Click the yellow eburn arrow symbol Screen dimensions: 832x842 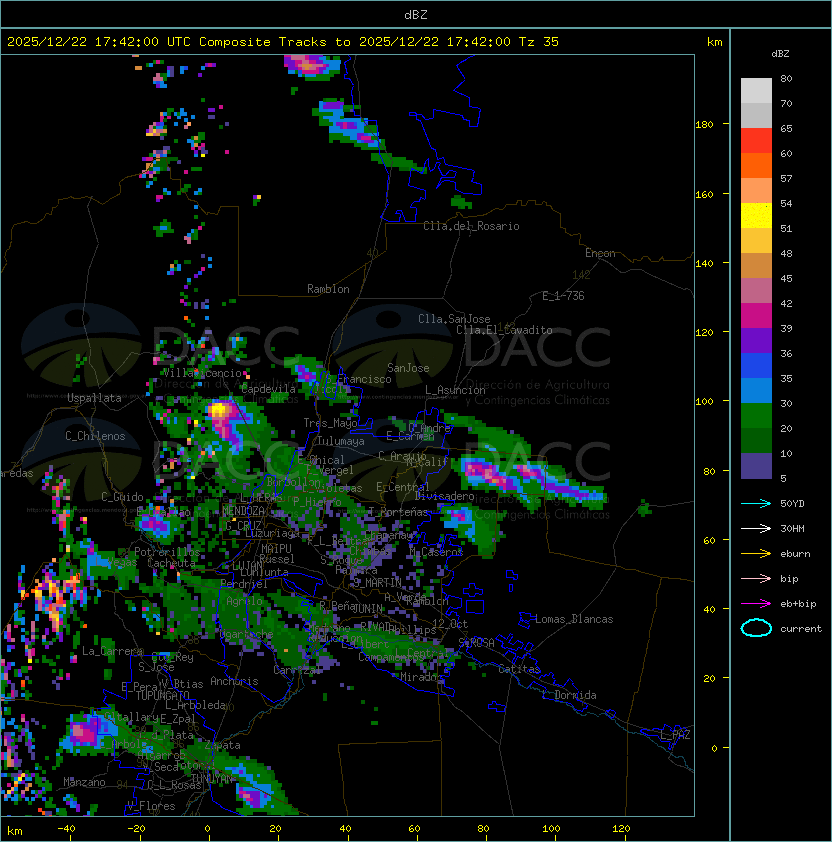pos(756,554)
